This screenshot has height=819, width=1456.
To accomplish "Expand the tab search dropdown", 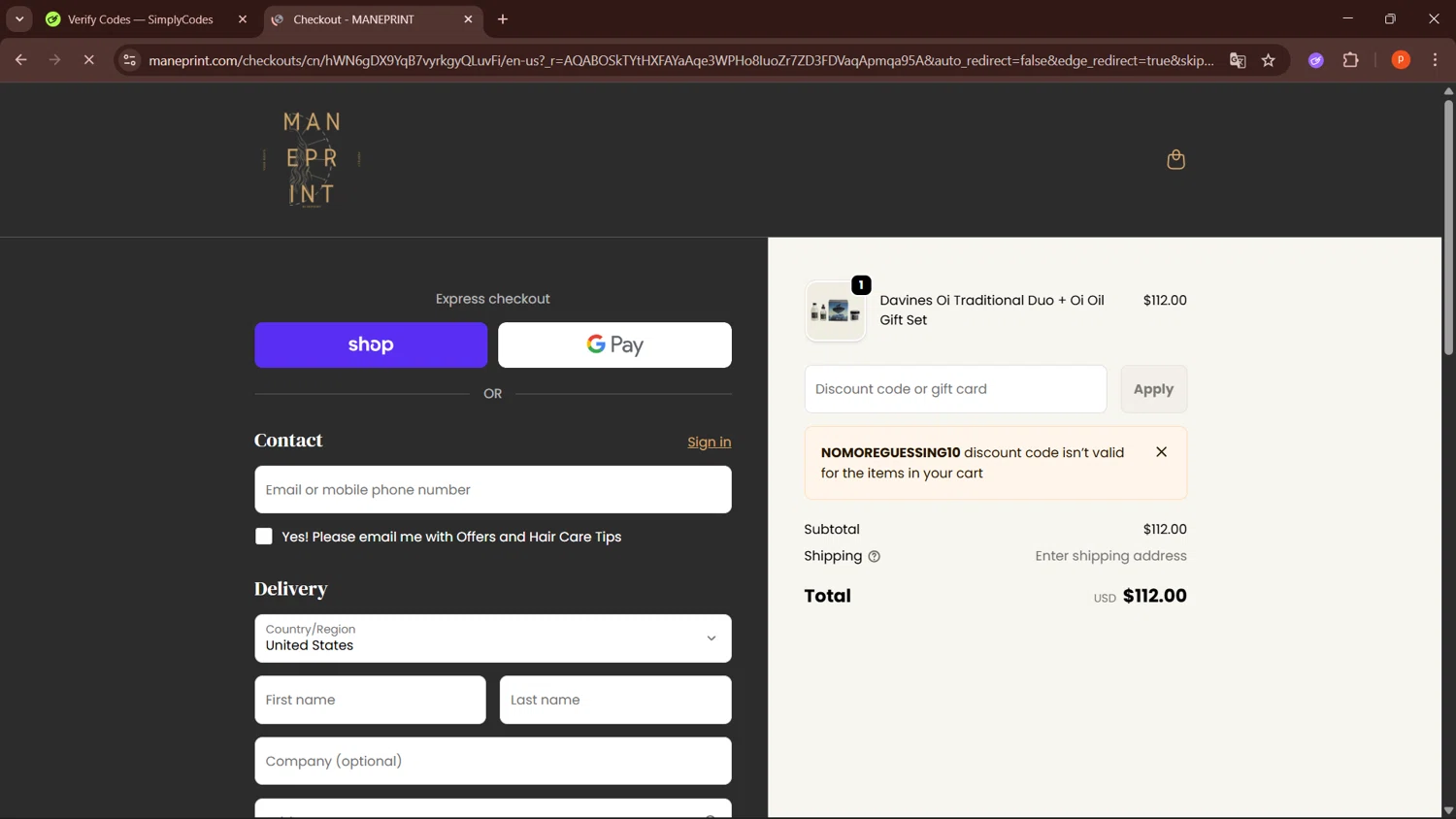I will click(19, 19).
